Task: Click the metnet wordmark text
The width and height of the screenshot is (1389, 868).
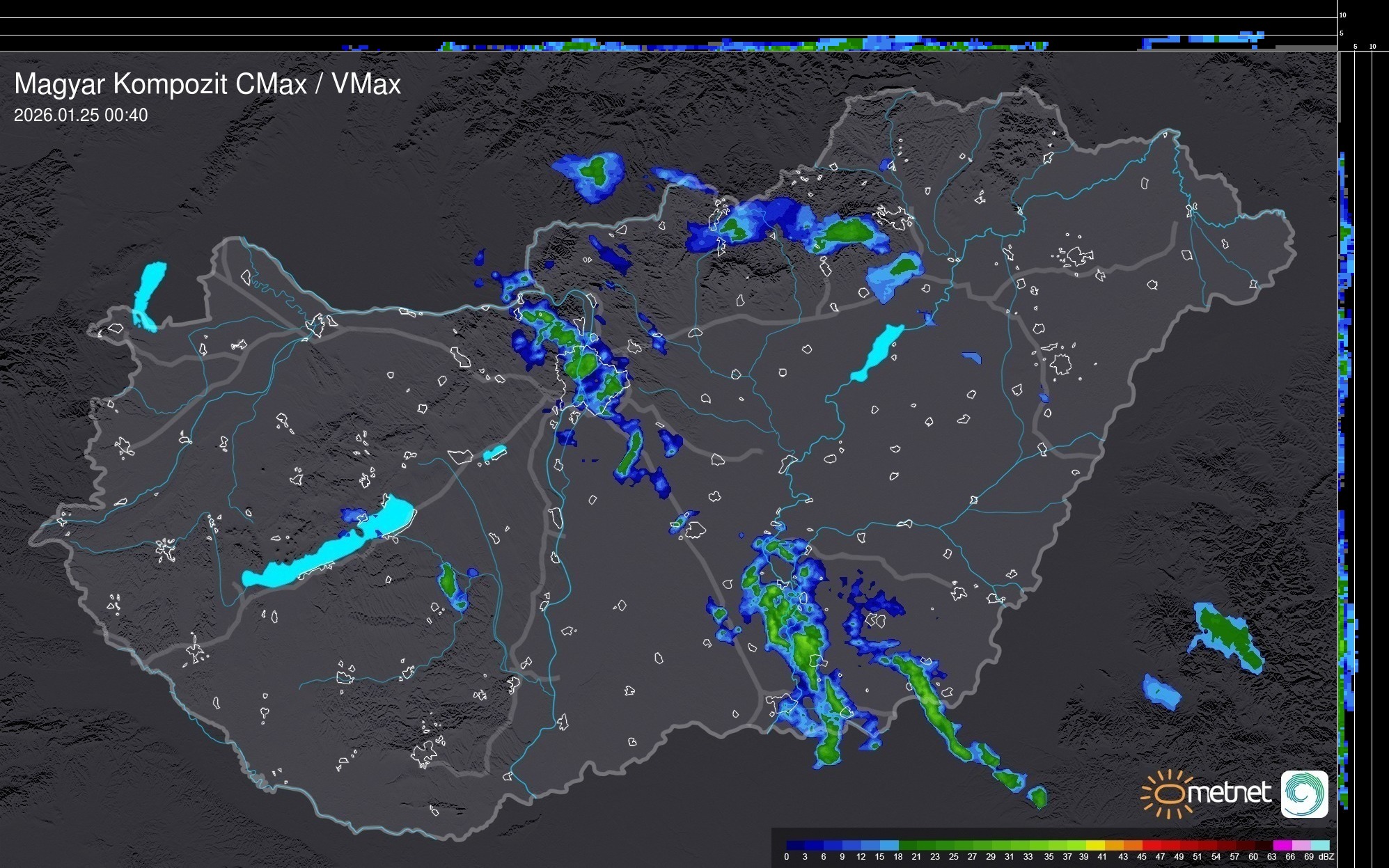Action: pyautogui.click(x=1229, y=794)
